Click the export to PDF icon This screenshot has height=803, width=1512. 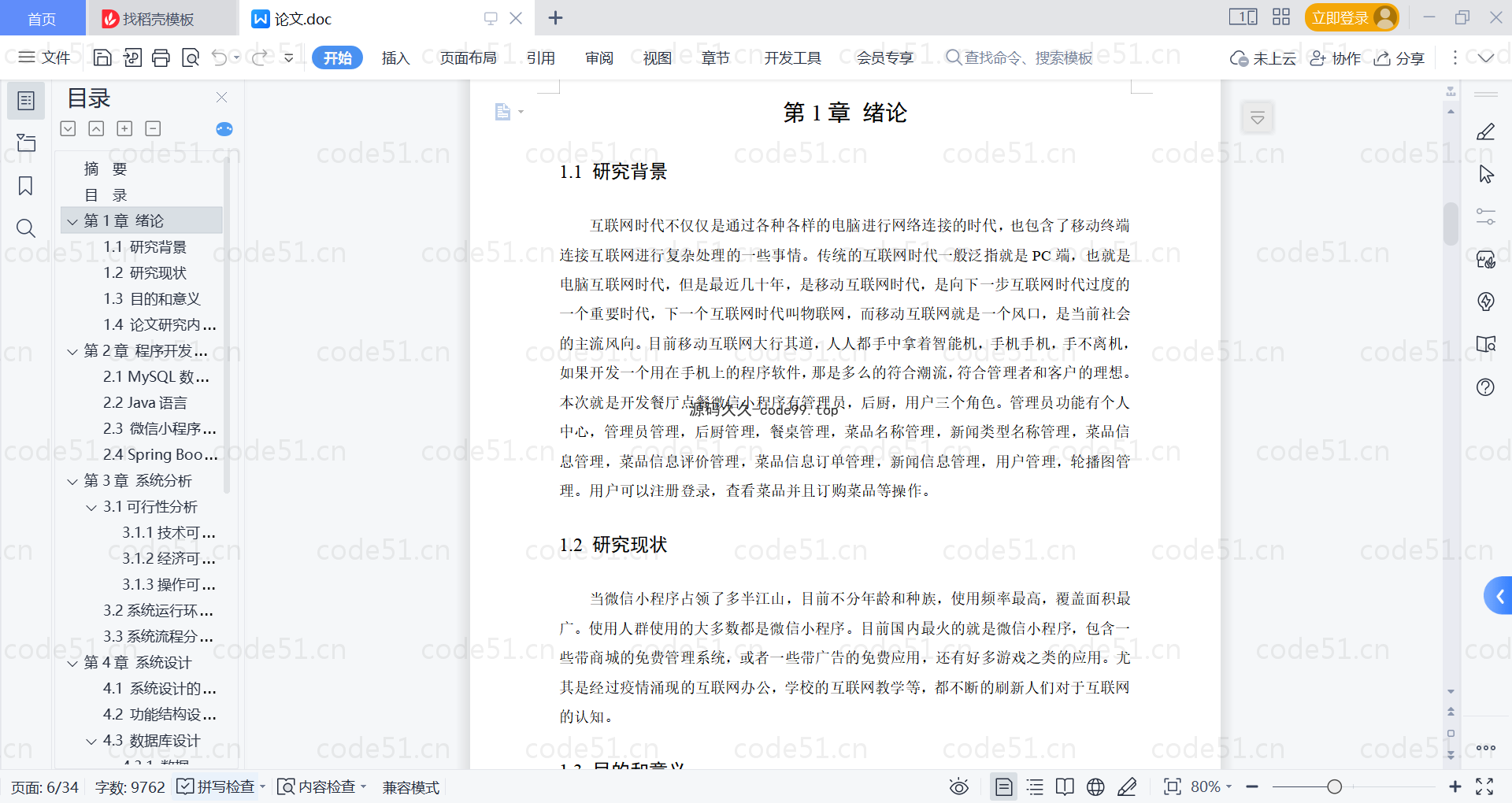132,57
